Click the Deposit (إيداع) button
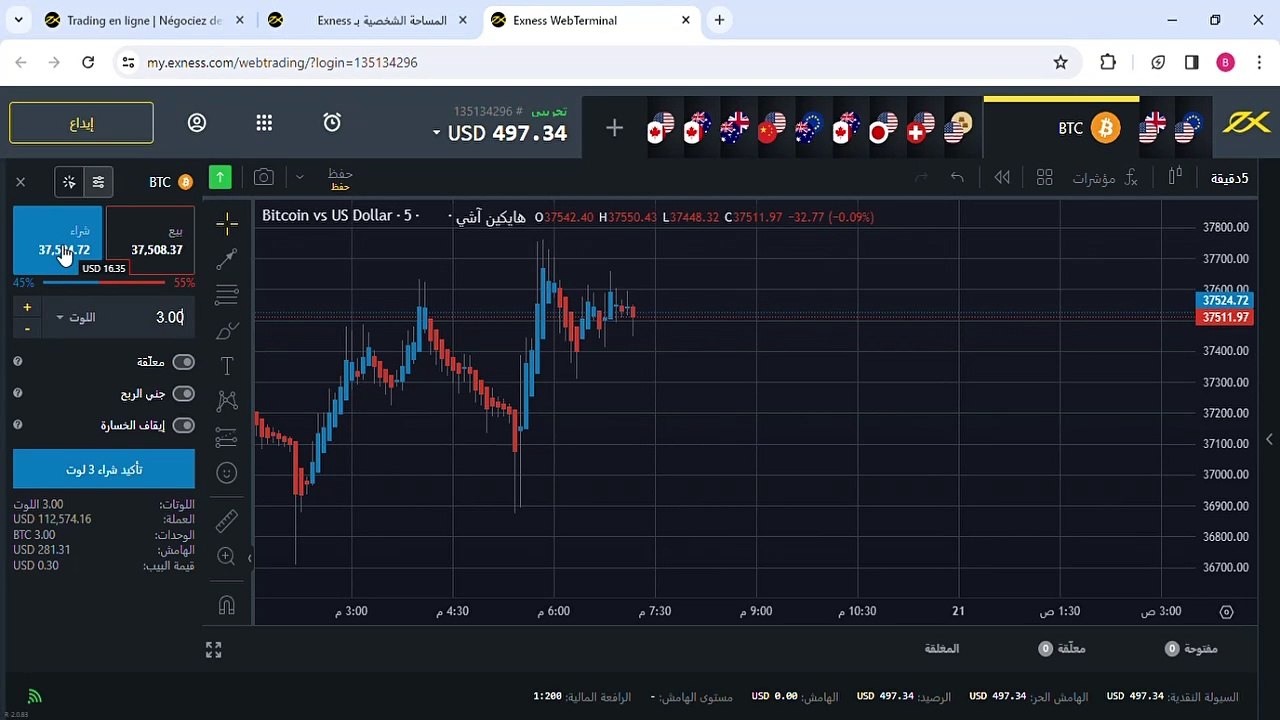This screenshot has width=1280, height=720. (81, 123)
